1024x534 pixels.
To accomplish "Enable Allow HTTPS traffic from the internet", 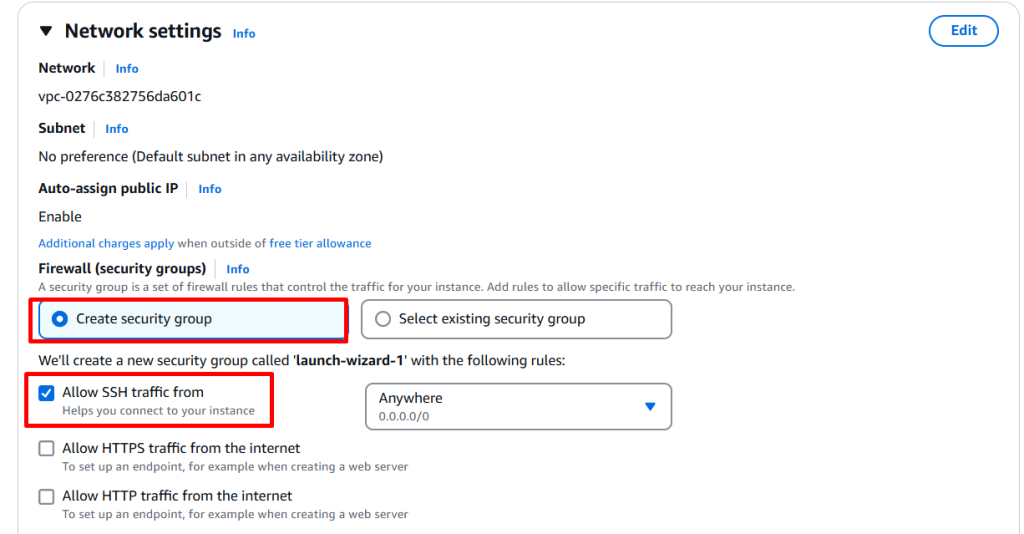I will point(46,449).
